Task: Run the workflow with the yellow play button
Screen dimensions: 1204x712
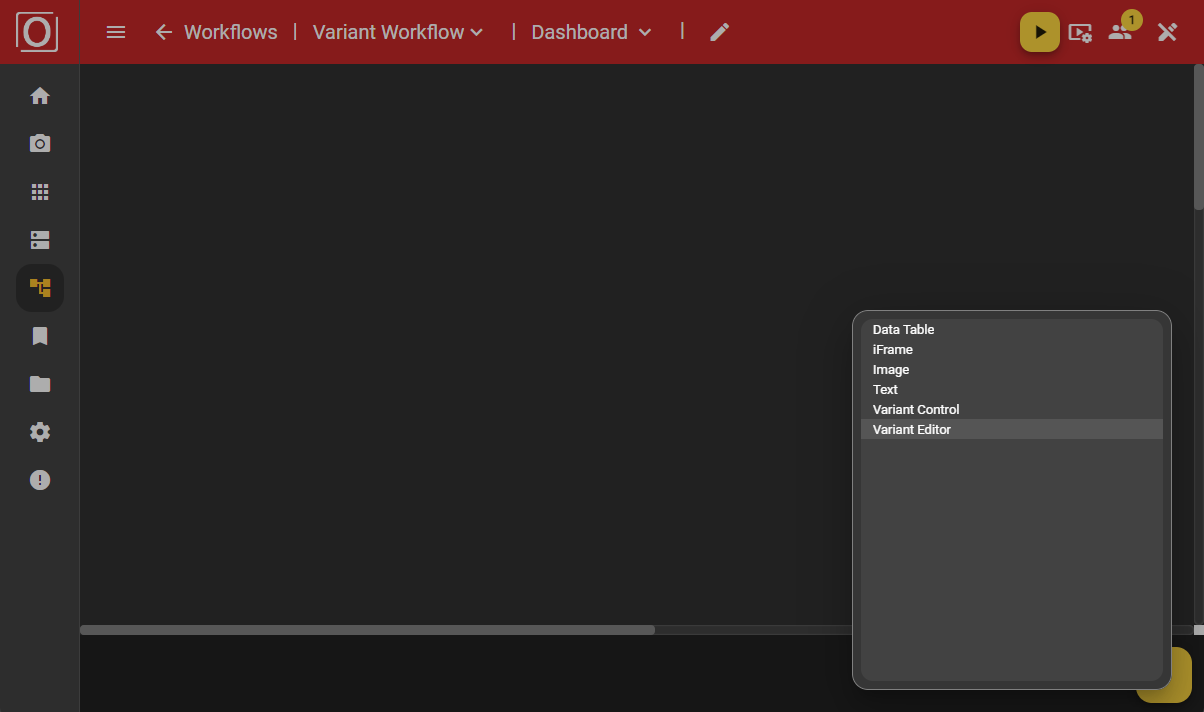Action: 1039,32
